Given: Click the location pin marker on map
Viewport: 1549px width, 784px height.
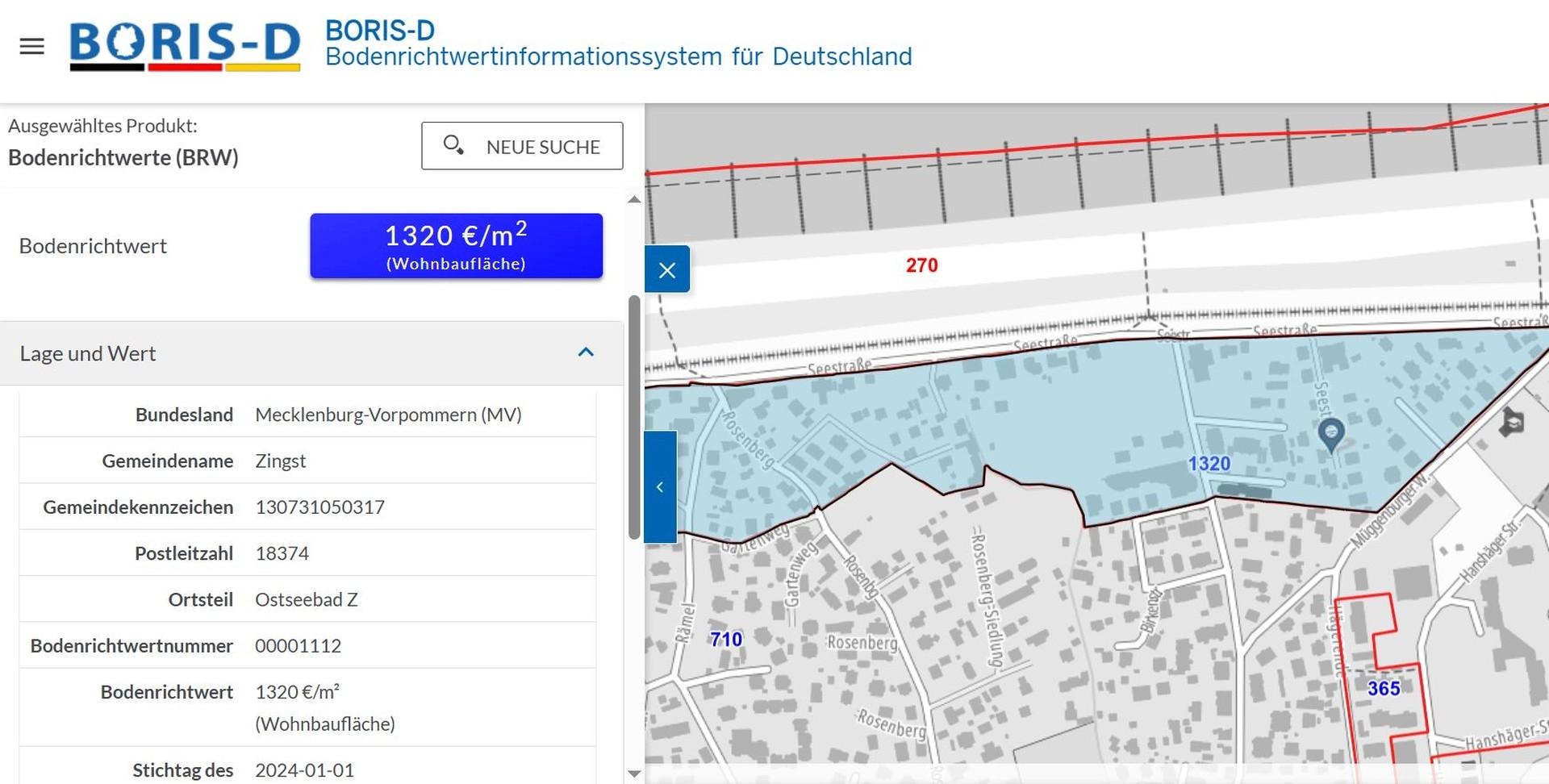Looking at the screenshot, I should (1330, 435).
